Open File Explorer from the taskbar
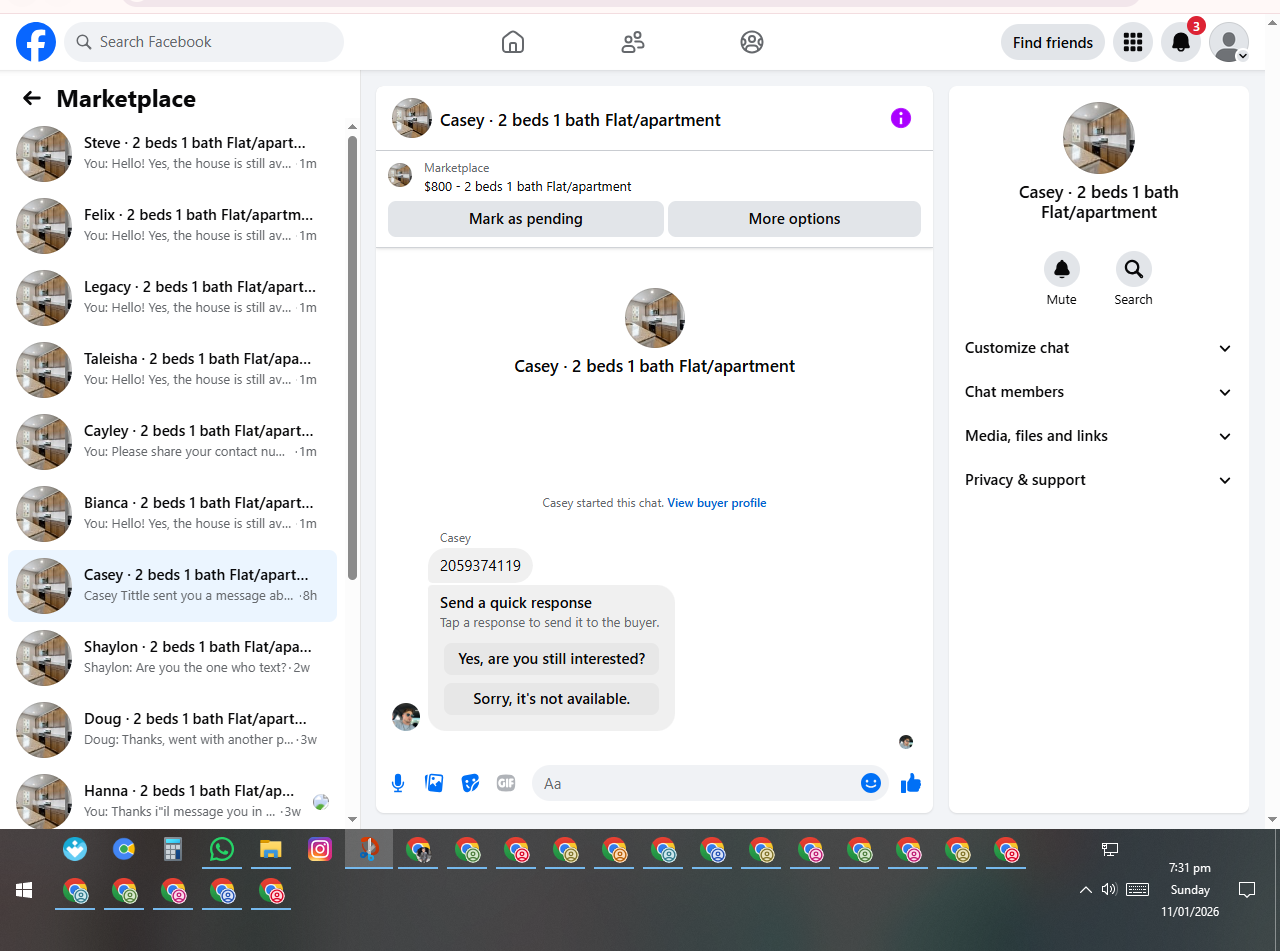1280x951 pixels. 271,850
